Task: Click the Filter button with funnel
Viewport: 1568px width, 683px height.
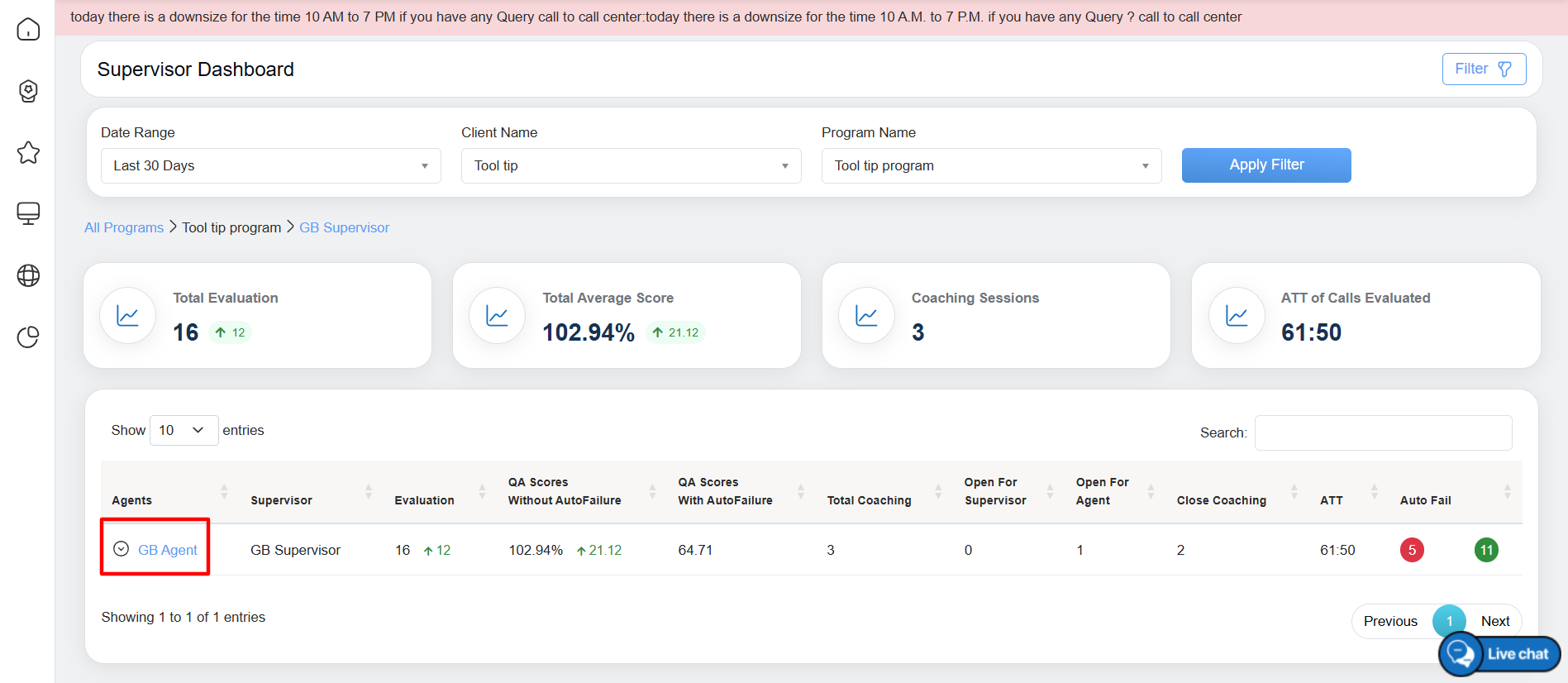Action: (x=1484, y=69)
